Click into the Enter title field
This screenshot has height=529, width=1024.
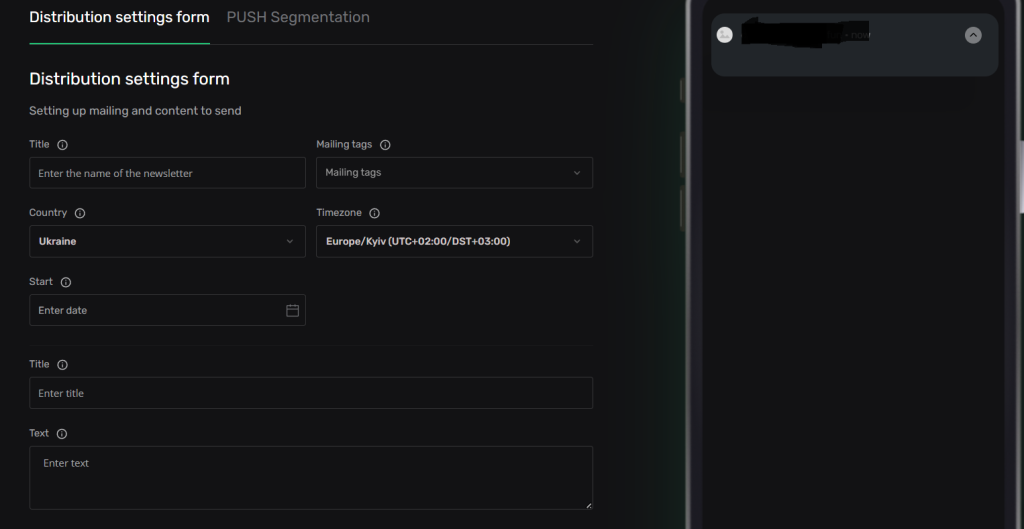pyautogui.click(x=310, y=393)
